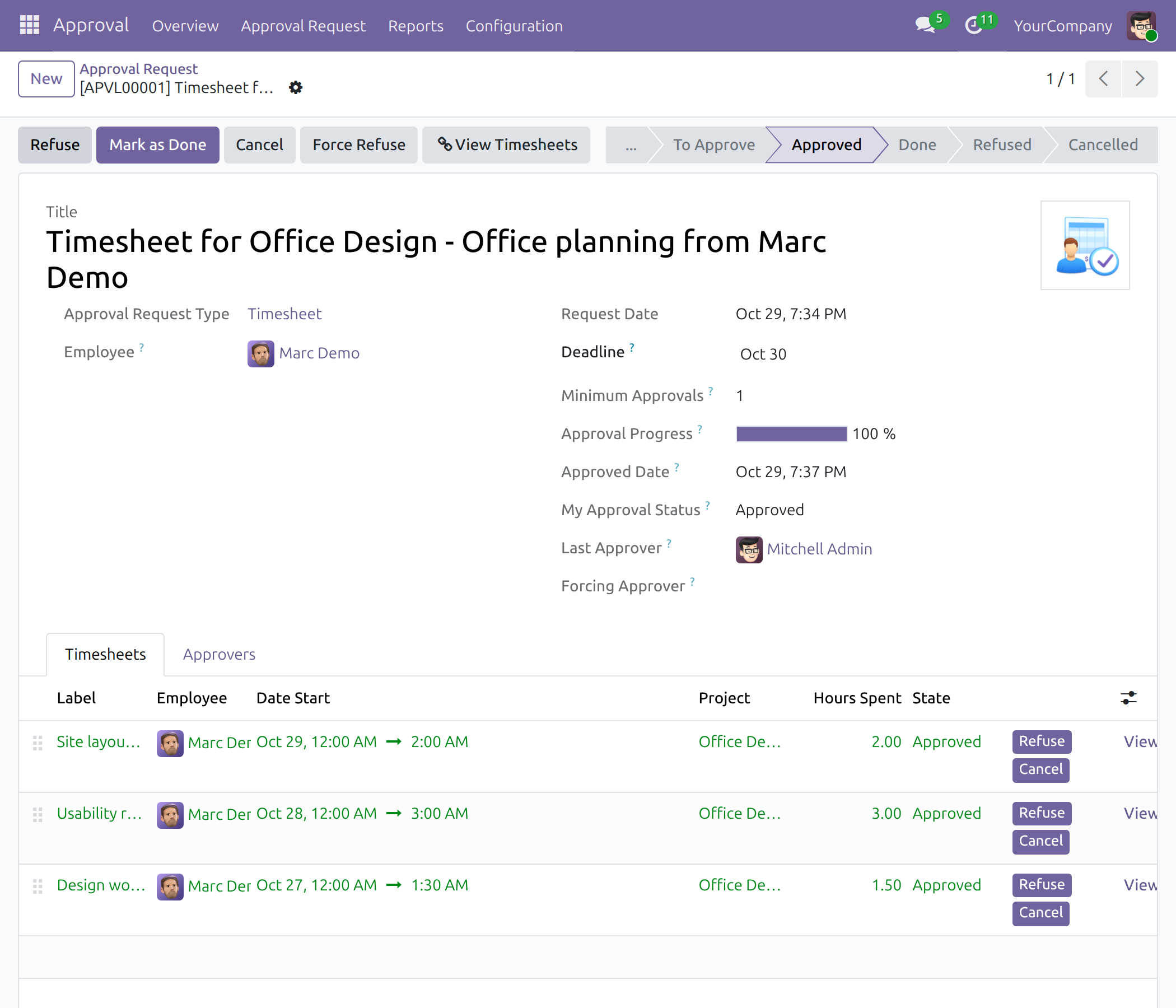Click the top Cancel button
Screen dimensions: 1176x1008
(x=259, y=144)
